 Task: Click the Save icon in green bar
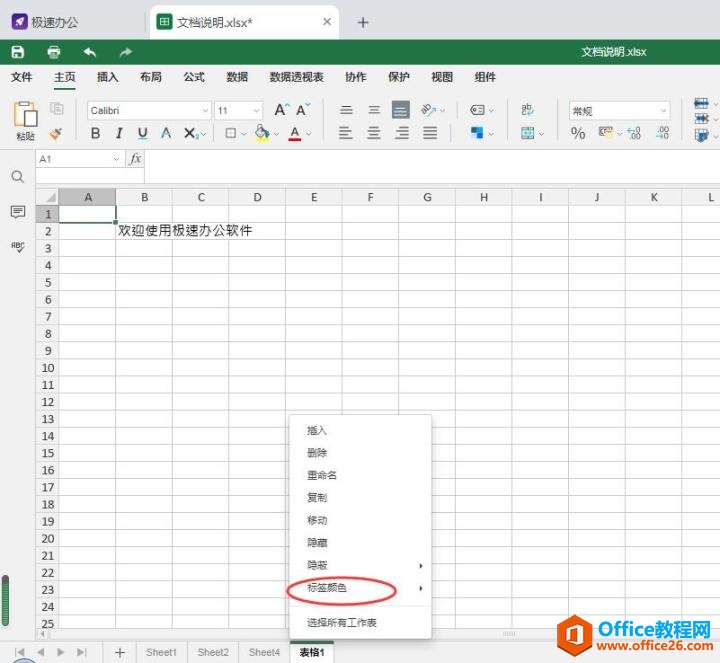coord(17,52)
